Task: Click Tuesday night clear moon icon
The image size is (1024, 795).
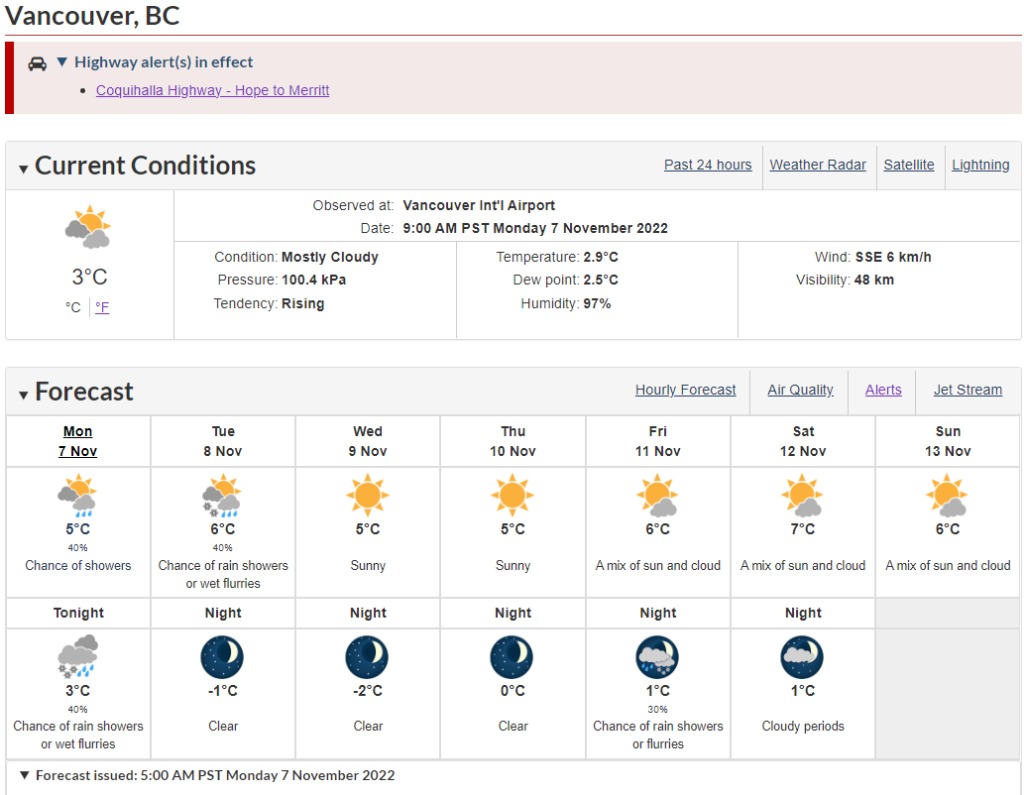Action: [222, 657]
